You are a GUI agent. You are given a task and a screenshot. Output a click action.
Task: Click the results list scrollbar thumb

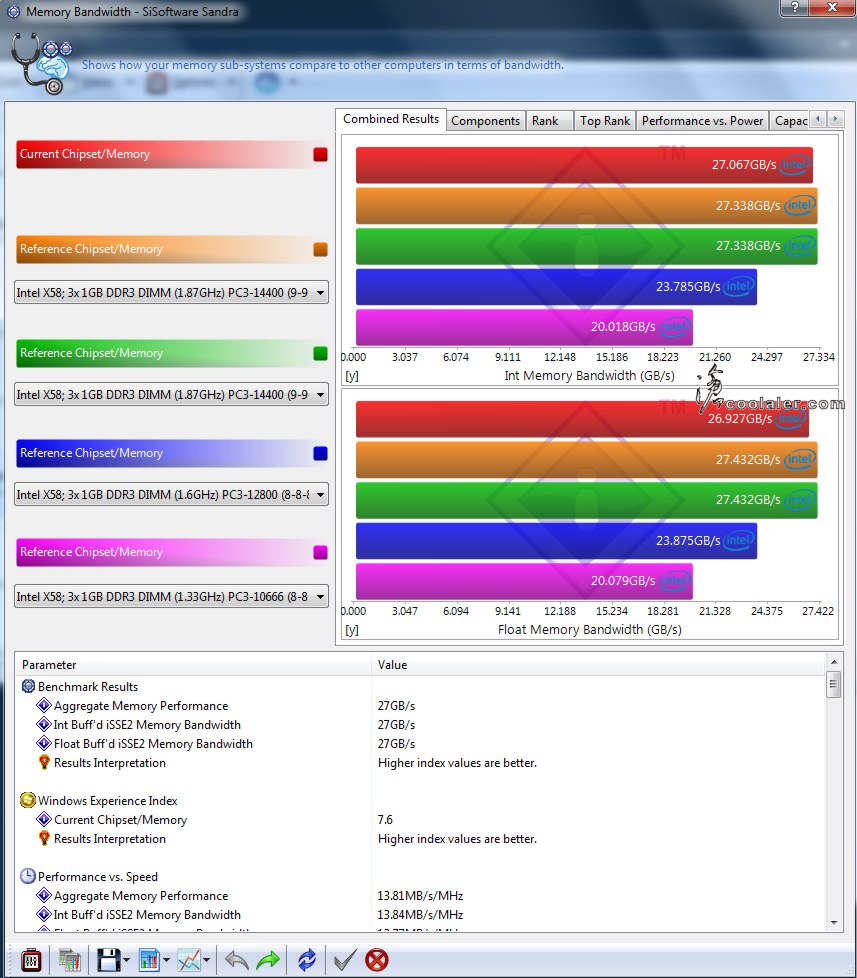[834, 684]
